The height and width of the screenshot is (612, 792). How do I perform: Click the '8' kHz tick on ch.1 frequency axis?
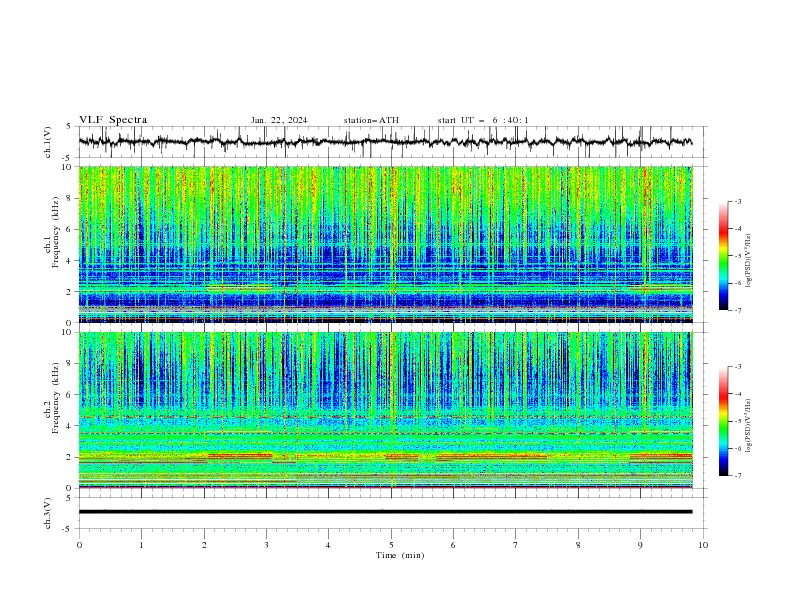point(70,198)
